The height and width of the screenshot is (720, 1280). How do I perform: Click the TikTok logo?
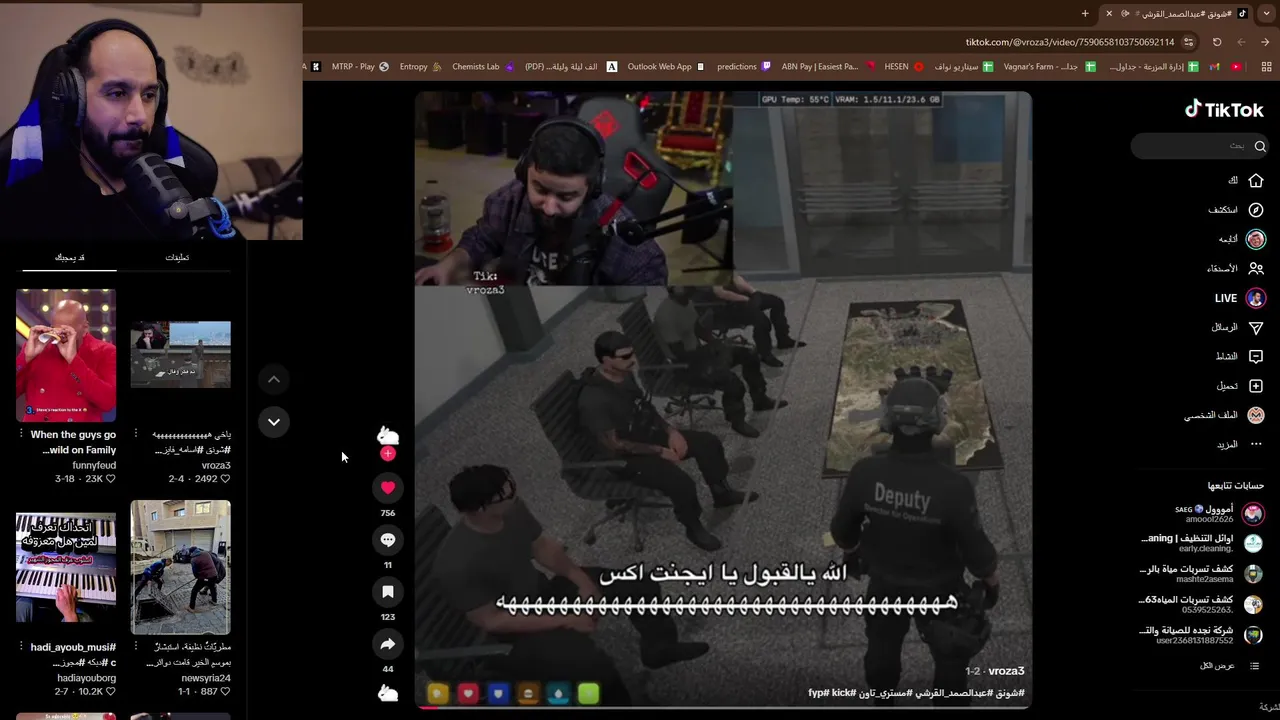[x=1224, y=110]
